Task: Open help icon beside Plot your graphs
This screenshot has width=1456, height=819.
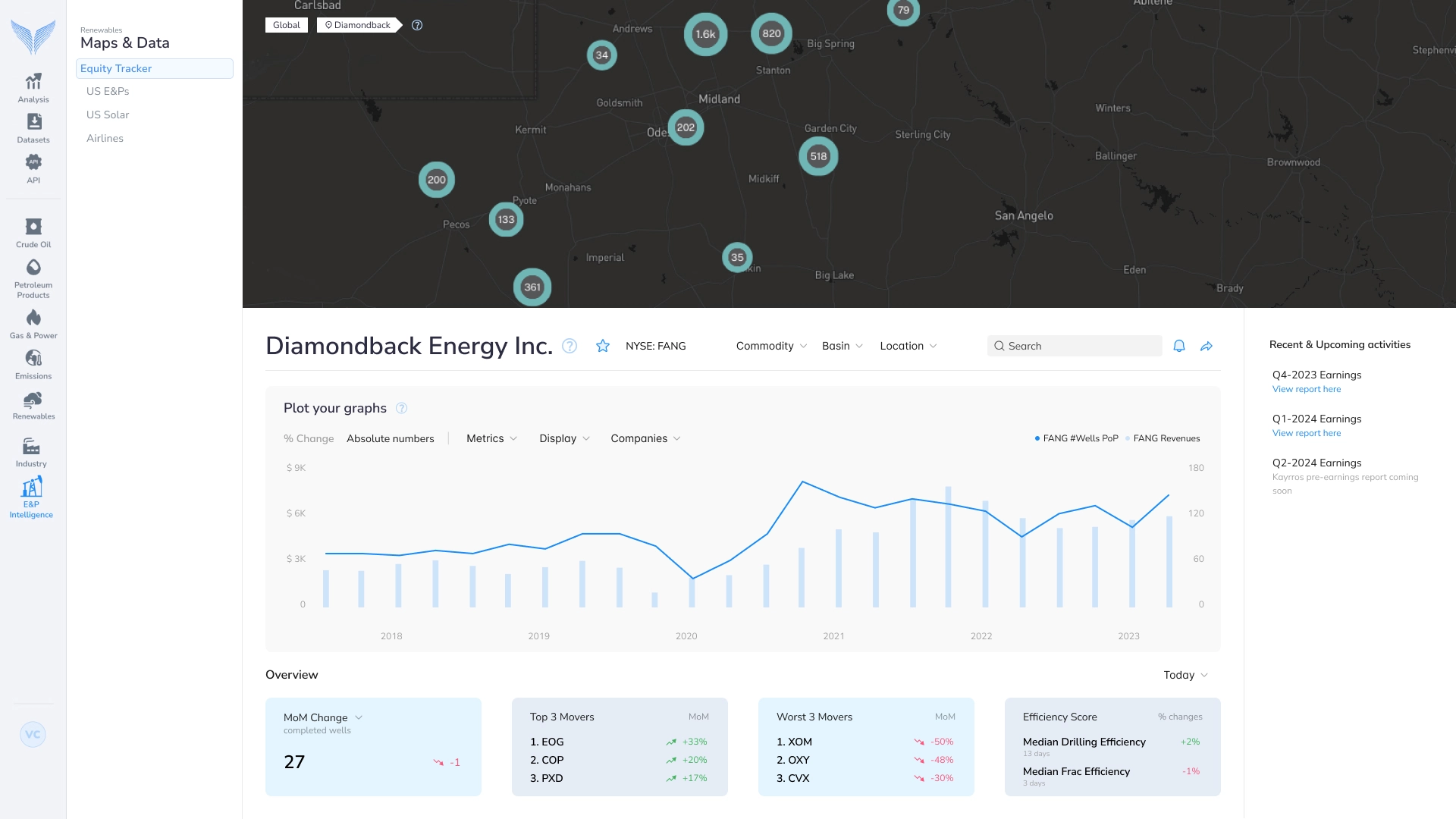Action: coord(402,408)
